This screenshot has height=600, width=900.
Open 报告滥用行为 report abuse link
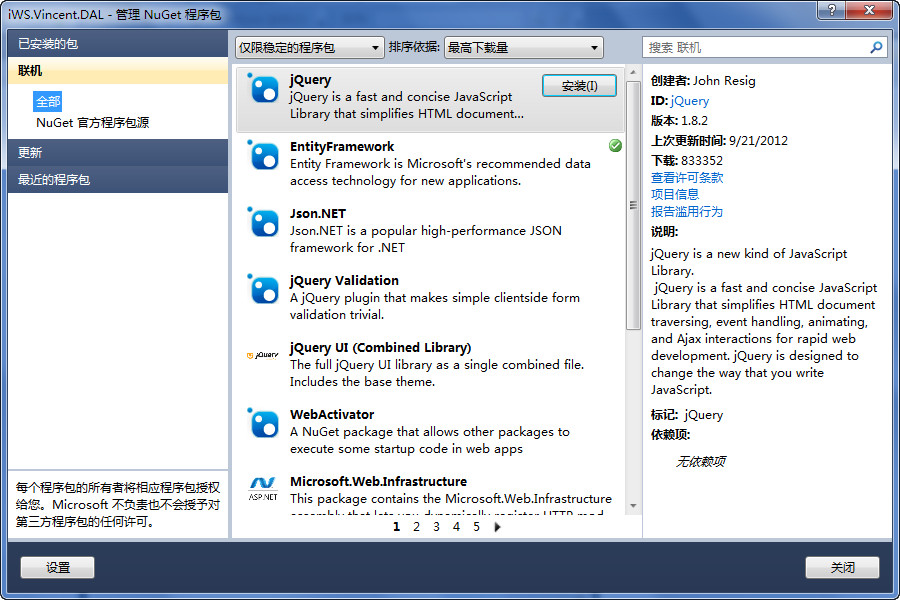point(687,211)
